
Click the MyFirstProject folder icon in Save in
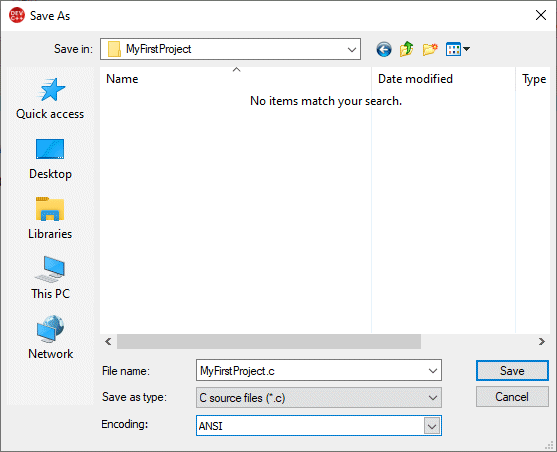click(x=114, y=49)
